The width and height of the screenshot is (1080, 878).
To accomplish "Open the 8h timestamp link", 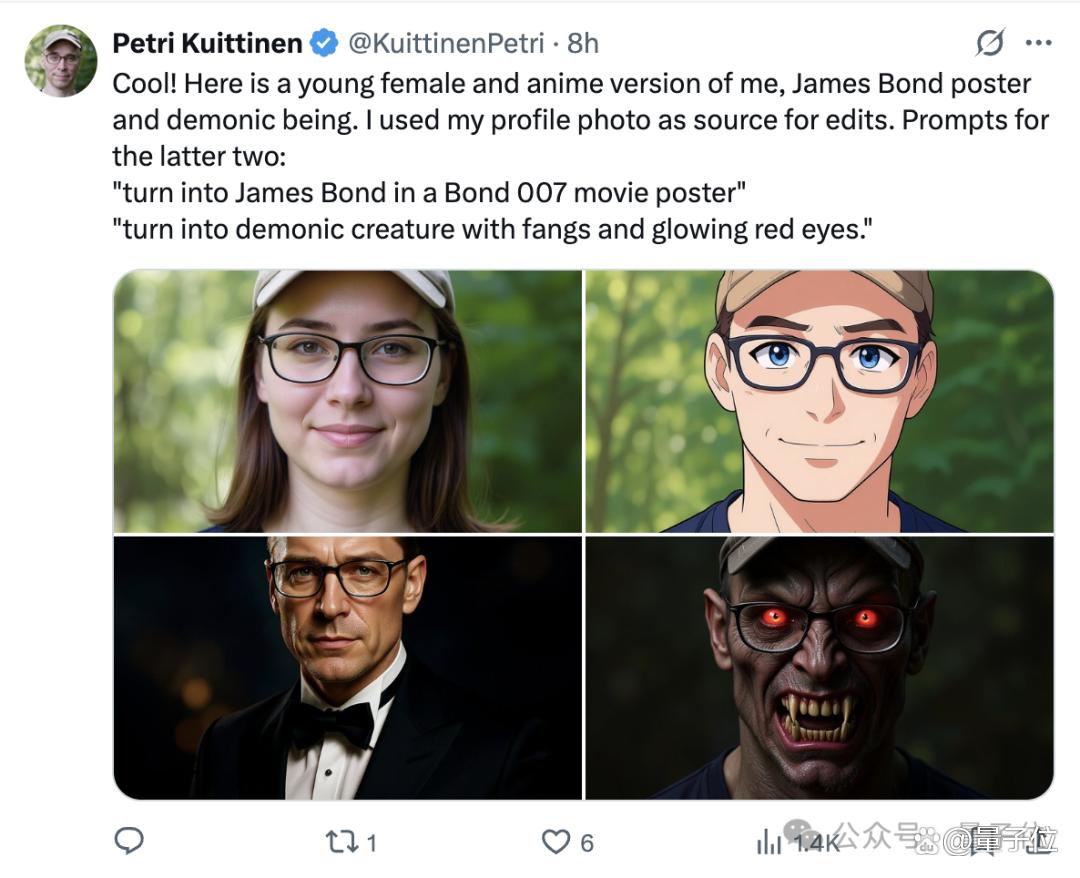I will point(583,43).
